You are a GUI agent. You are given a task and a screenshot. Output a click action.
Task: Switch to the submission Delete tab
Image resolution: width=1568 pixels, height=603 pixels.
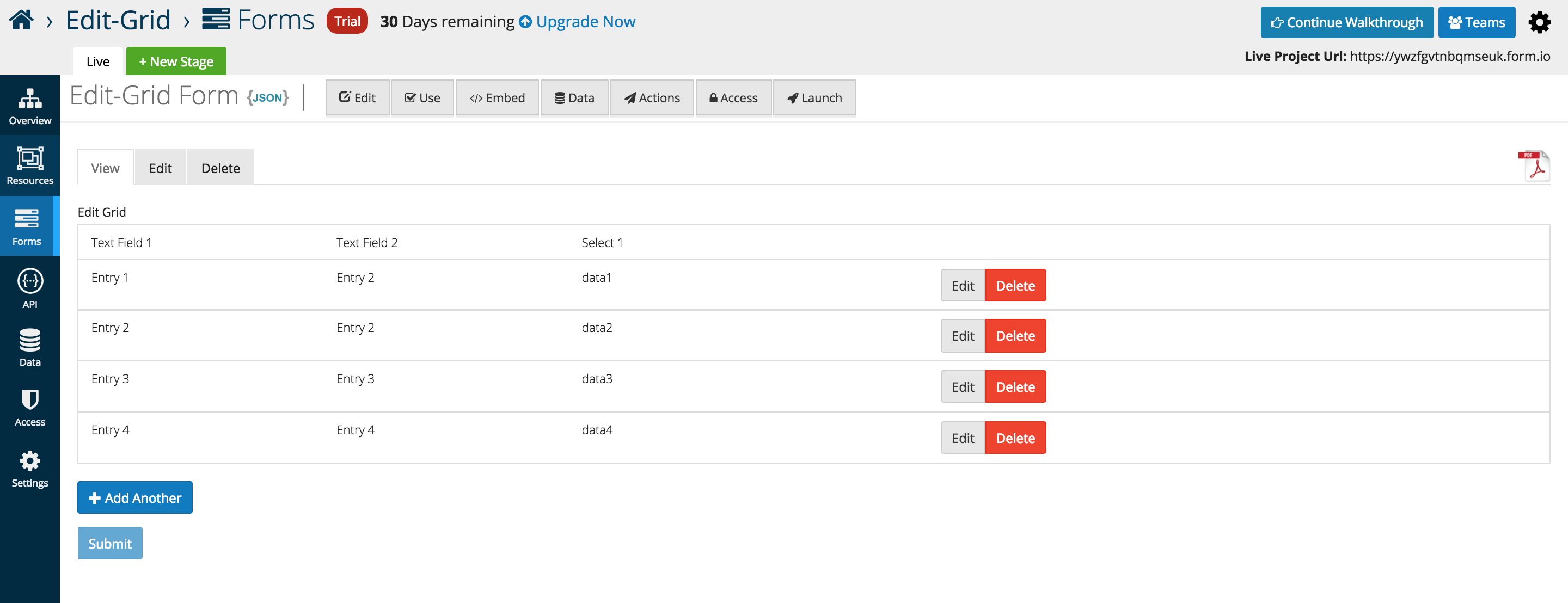(x=220, y=168)
